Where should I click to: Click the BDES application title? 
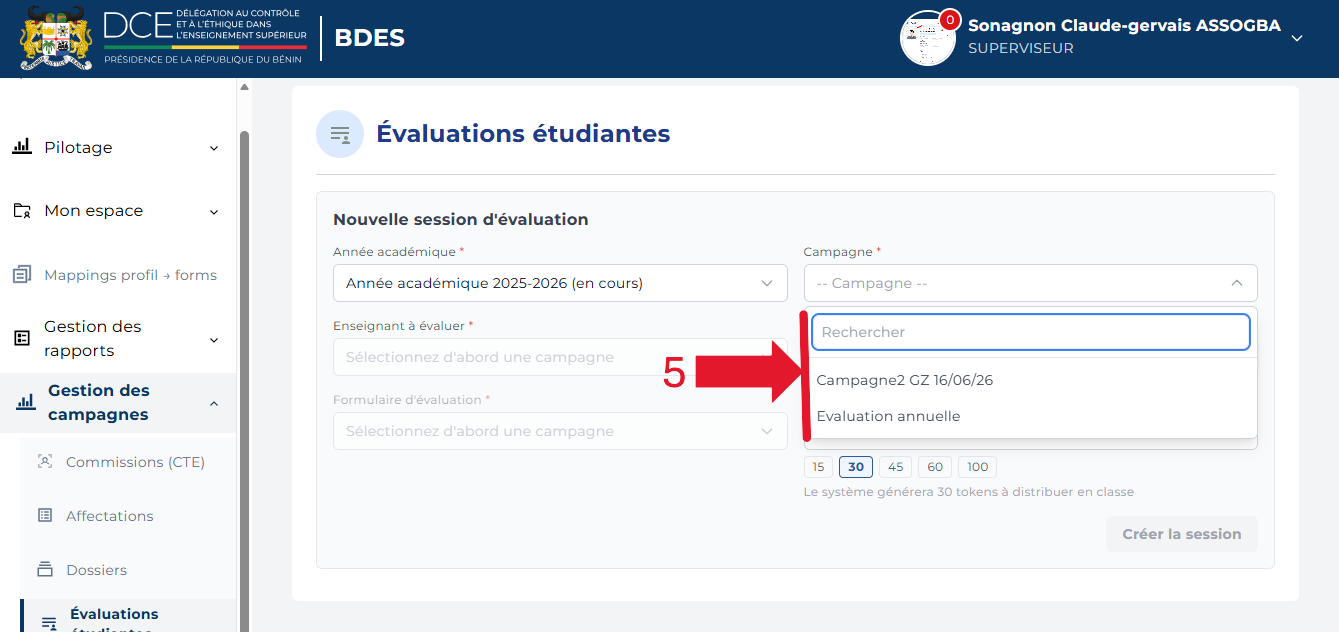(x=369, y=39)
